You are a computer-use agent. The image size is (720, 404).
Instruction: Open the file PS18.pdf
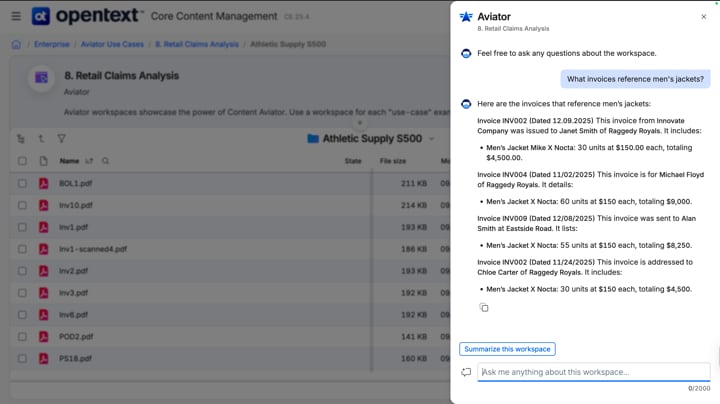point(75,359)
